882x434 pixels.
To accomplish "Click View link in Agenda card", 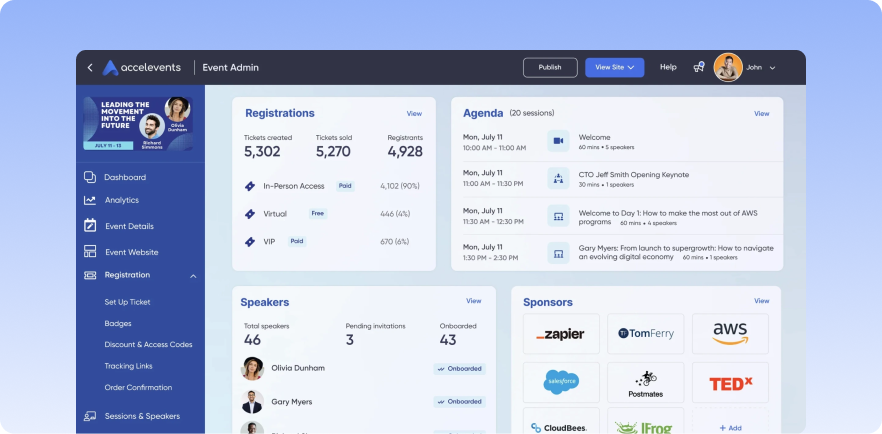I will pos(761,114).
